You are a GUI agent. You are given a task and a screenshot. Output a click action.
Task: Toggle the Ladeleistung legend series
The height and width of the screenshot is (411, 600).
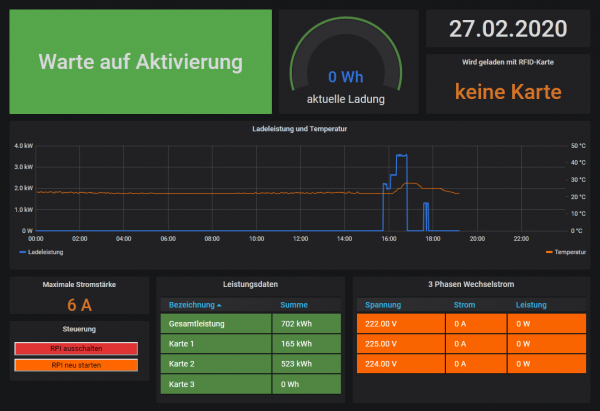point(46,252)
